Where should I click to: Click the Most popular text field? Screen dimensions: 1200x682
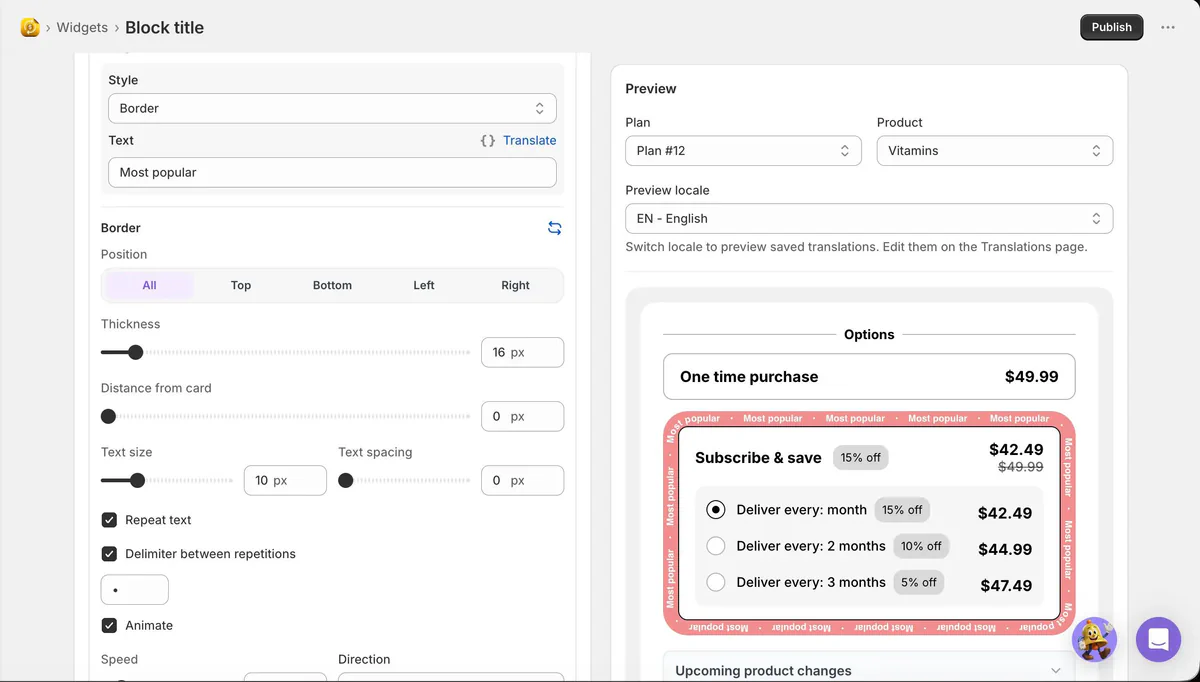pos(332,172)
